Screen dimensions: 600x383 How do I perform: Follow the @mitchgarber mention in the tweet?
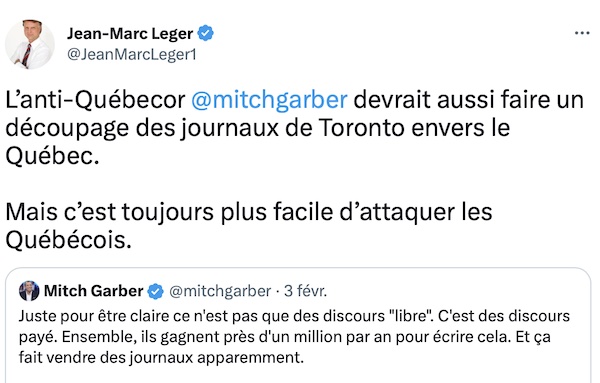click(x=269, y=100)
